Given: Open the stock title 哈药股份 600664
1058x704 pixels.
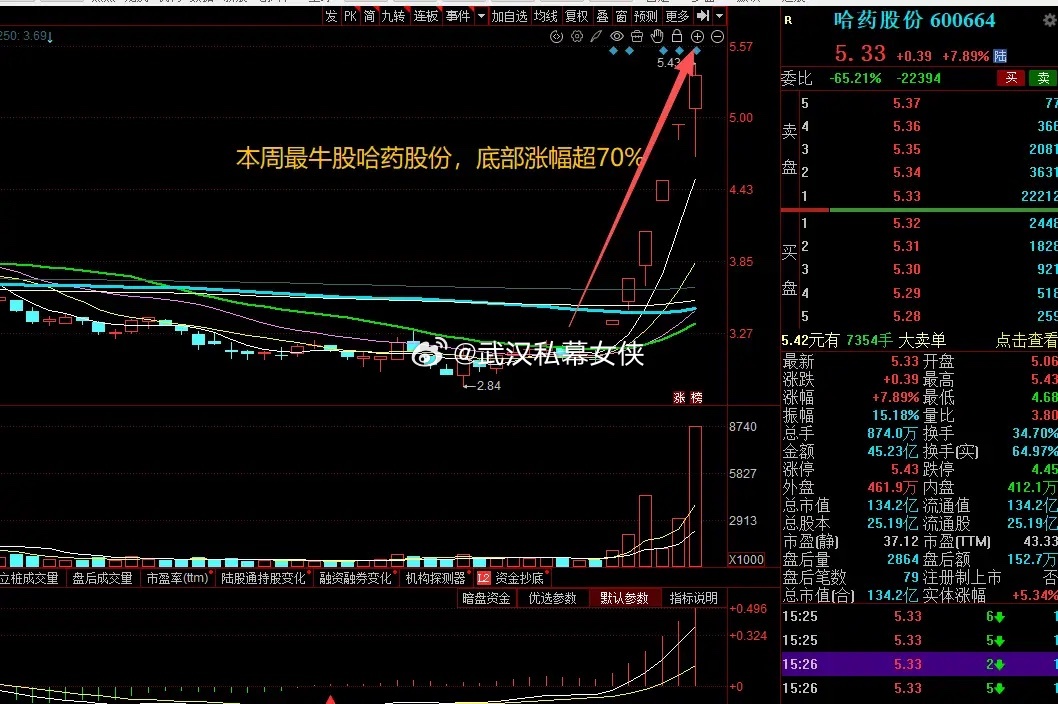Looking at the screenshot, I should tap(914, 20).
